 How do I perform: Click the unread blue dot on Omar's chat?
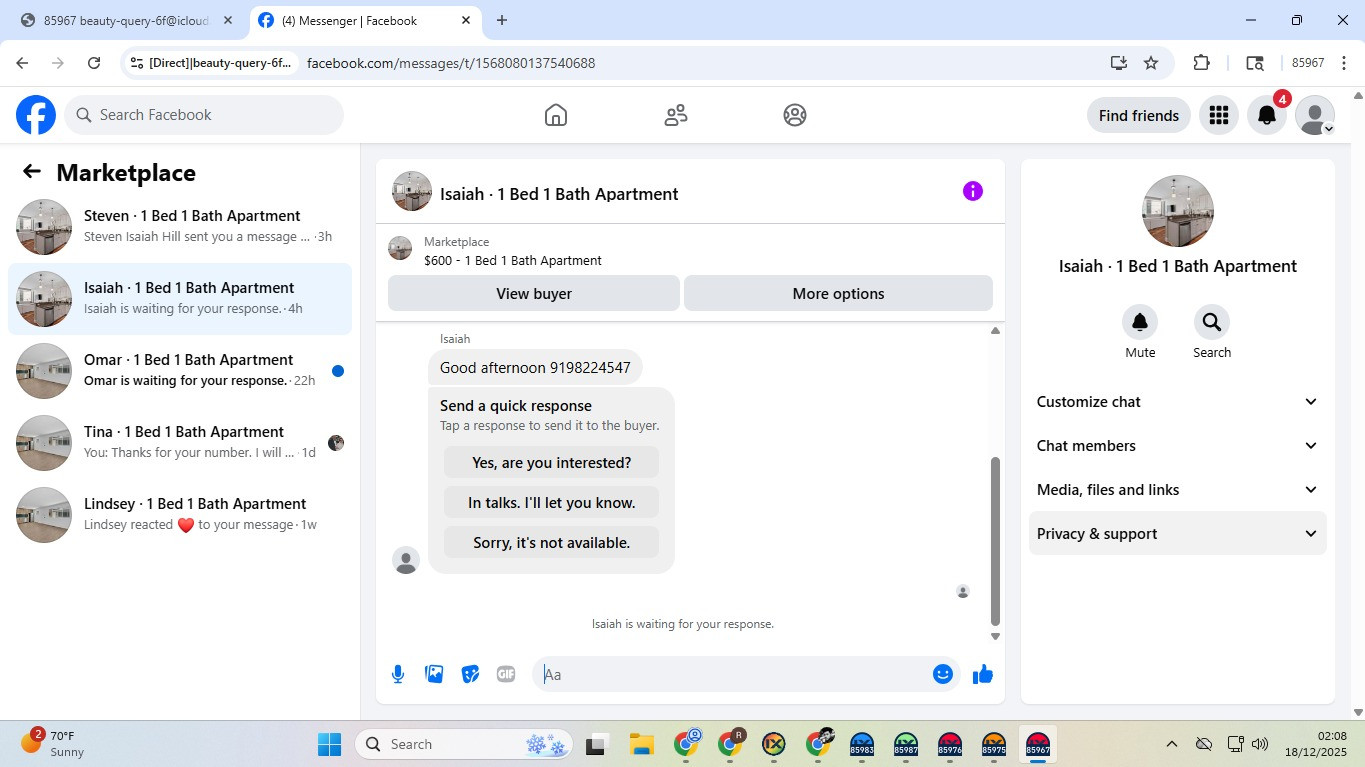tap(338, 371)
